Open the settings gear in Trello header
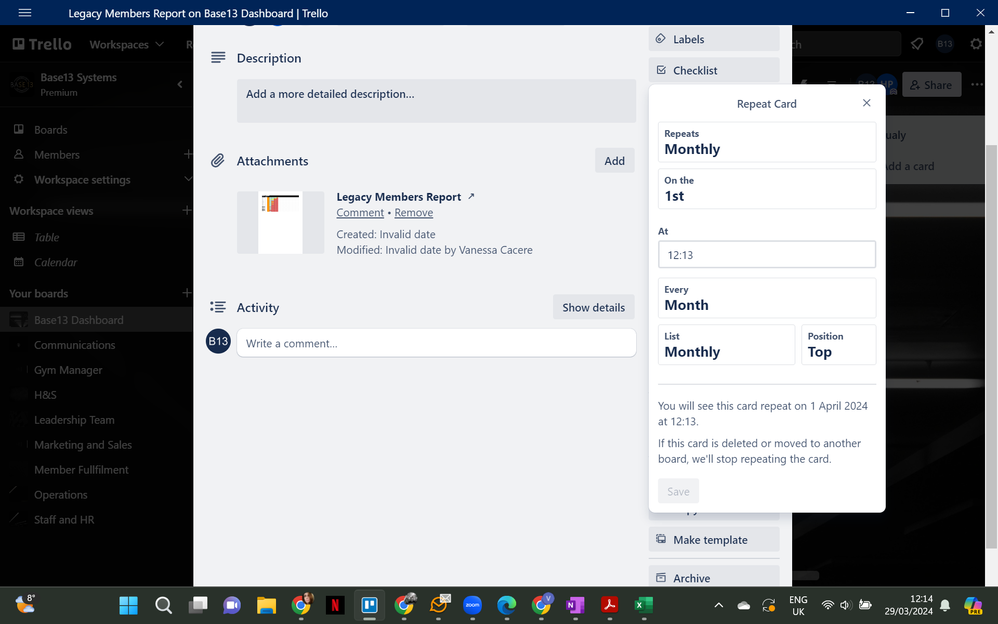Image resolution: width=998 pixels, height=624 pixels. click(x=976, y=44)
